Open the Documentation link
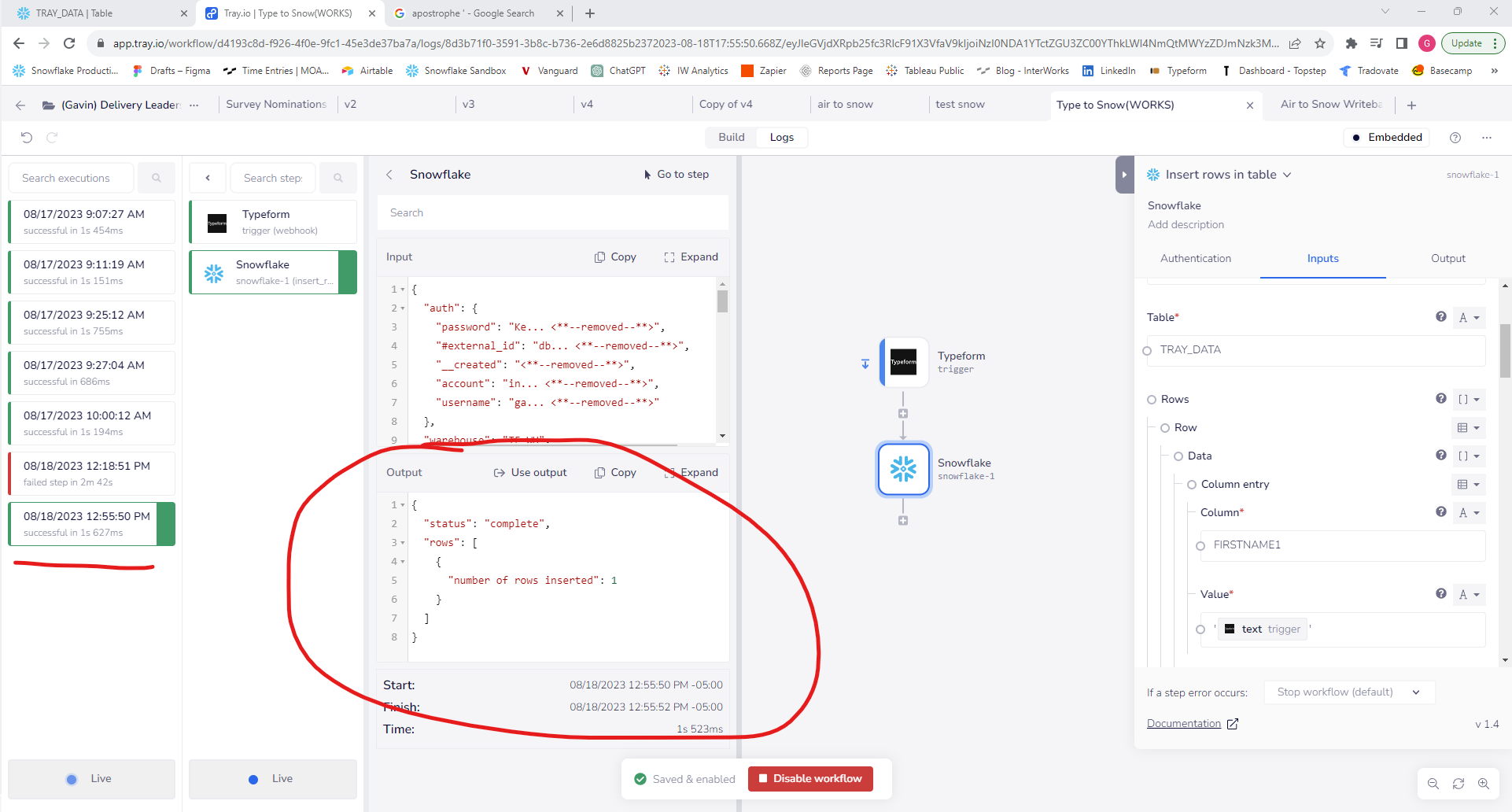1512x812 pixels. (x=1192, y=724)
